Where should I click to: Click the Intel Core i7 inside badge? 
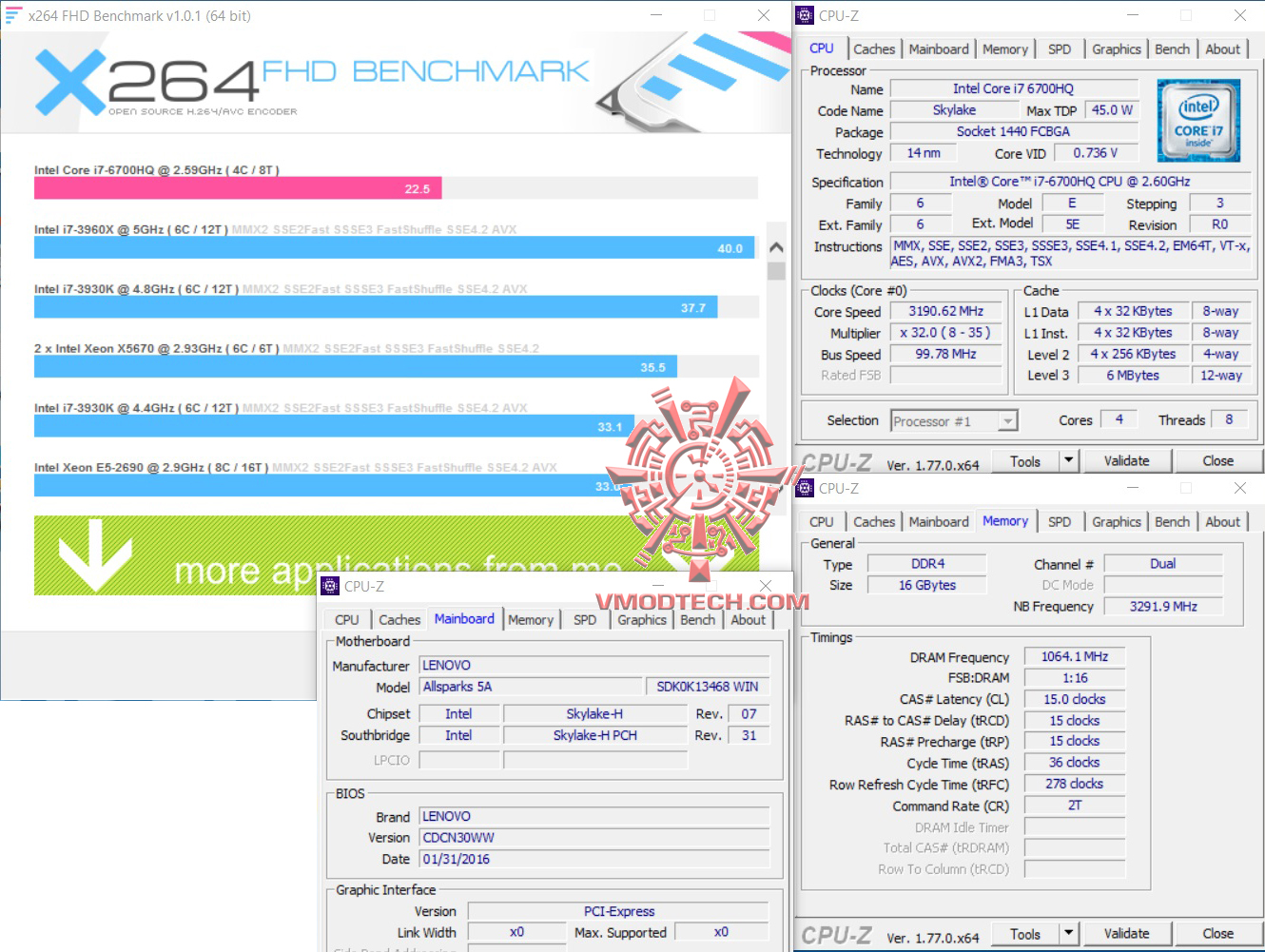pyautogui.click(x=1197, y=121)
